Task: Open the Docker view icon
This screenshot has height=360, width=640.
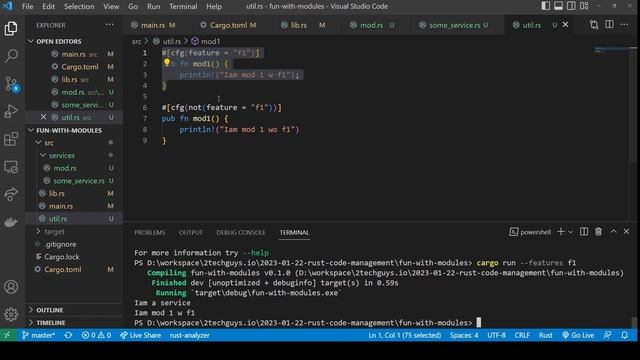Action: [x=11, y=222]
